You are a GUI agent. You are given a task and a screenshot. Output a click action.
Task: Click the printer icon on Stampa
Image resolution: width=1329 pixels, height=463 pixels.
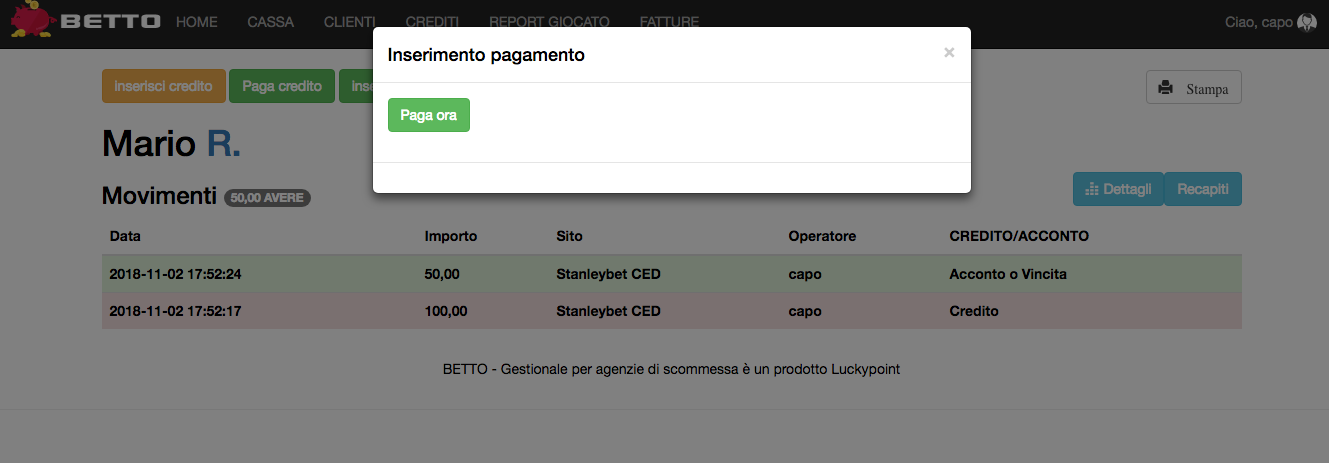pos(1165,88)
